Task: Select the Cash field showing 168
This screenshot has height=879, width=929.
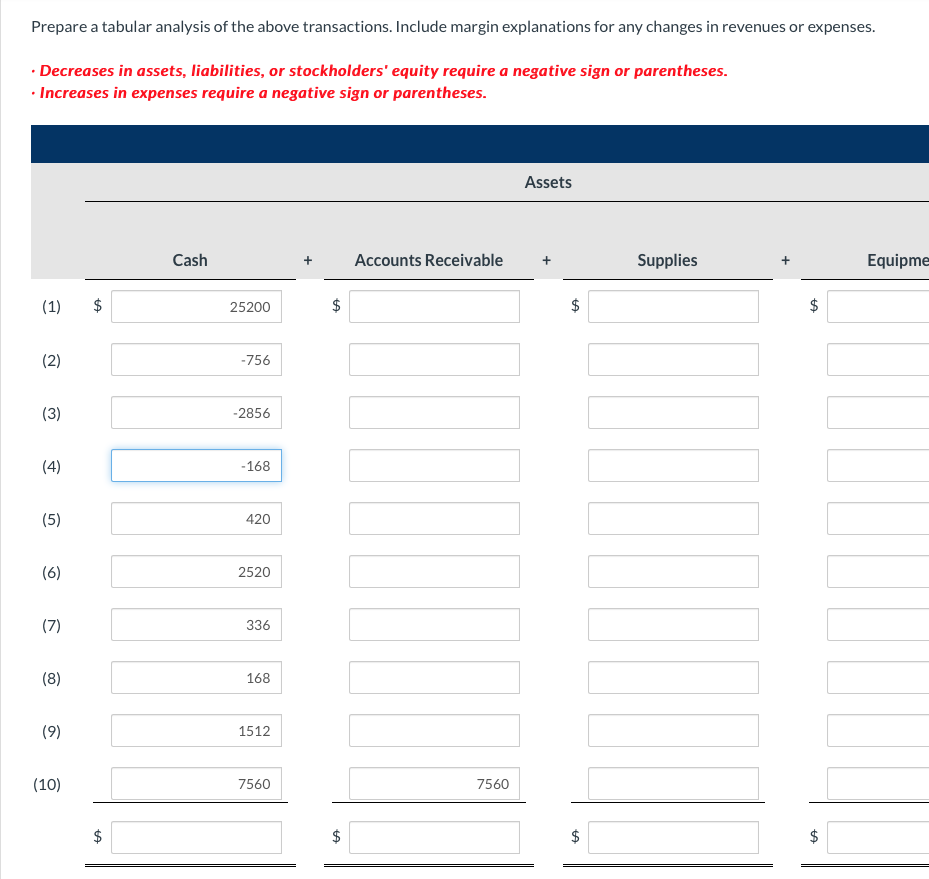Action: click(196, 677)
